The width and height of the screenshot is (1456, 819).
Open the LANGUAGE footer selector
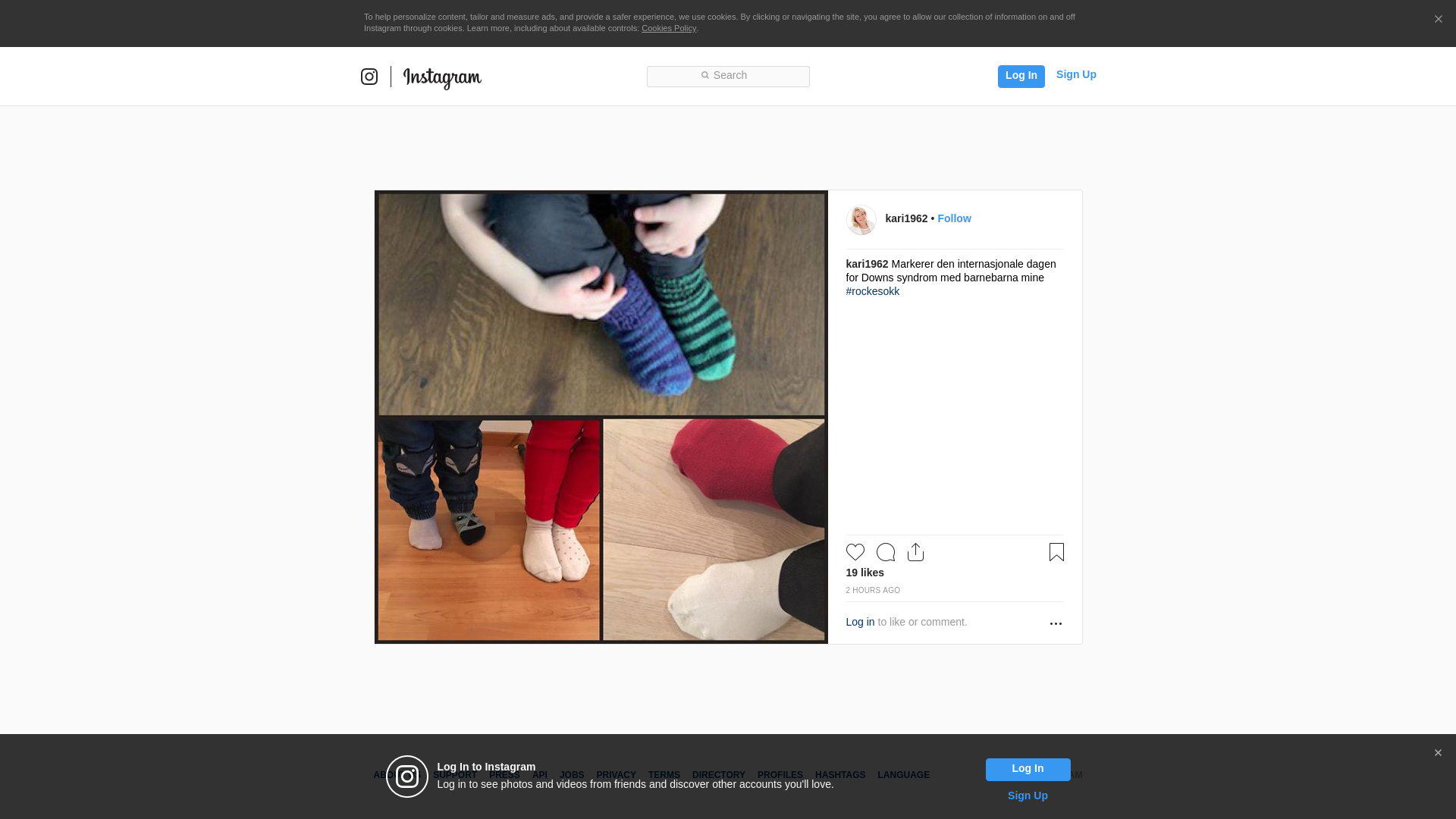903,775
